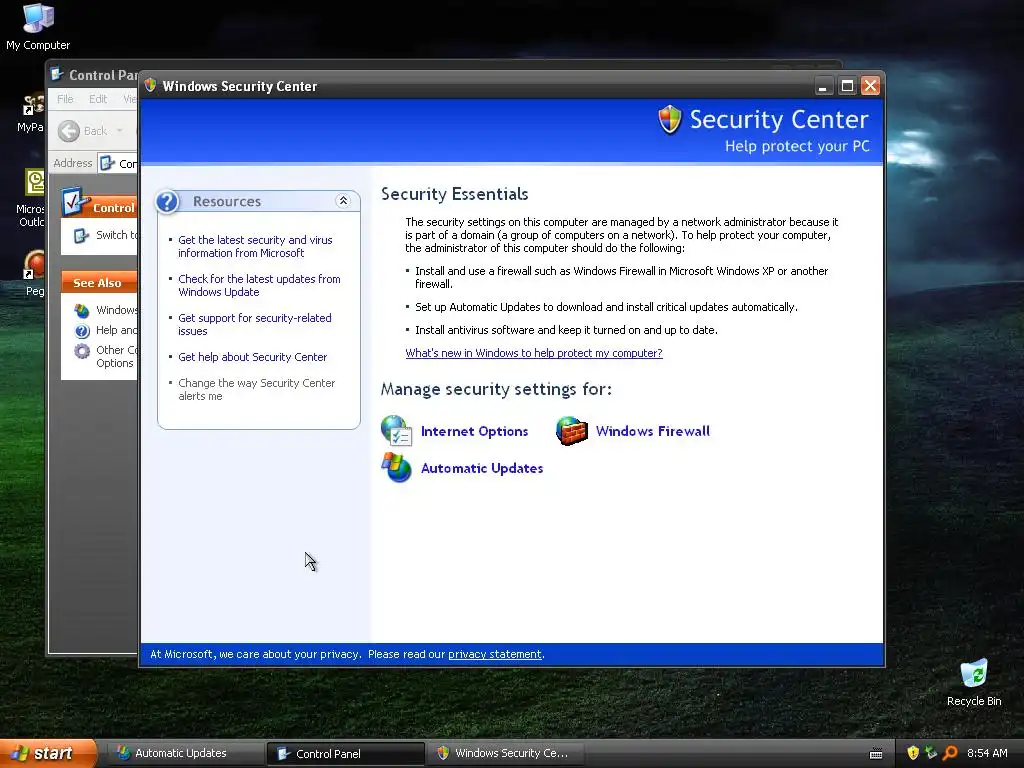Click the Other Control Panel Options gear icon
This screenshot has width=1024, height=768.
click(82, 351)
